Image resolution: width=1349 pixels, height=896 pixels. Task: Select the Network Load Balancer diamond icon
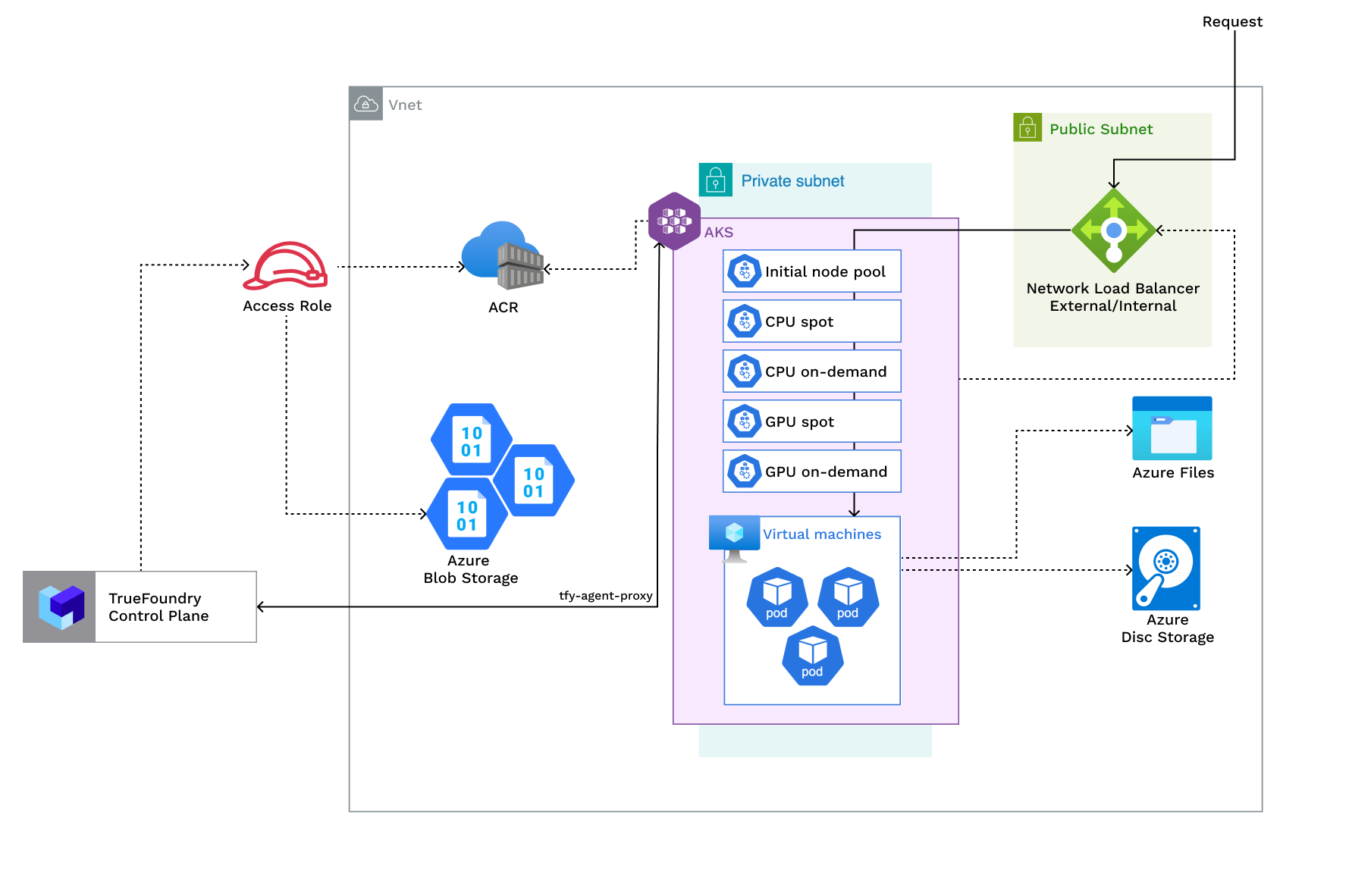click(x=1113, y=230)
